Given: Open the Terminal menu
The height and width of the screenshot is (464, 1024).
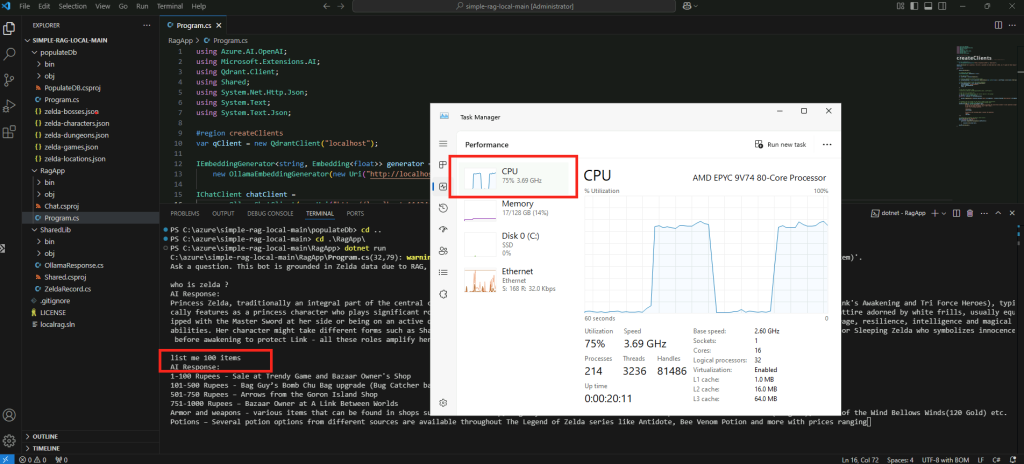Looking at the screenshot, I should (x=169, y=6).
